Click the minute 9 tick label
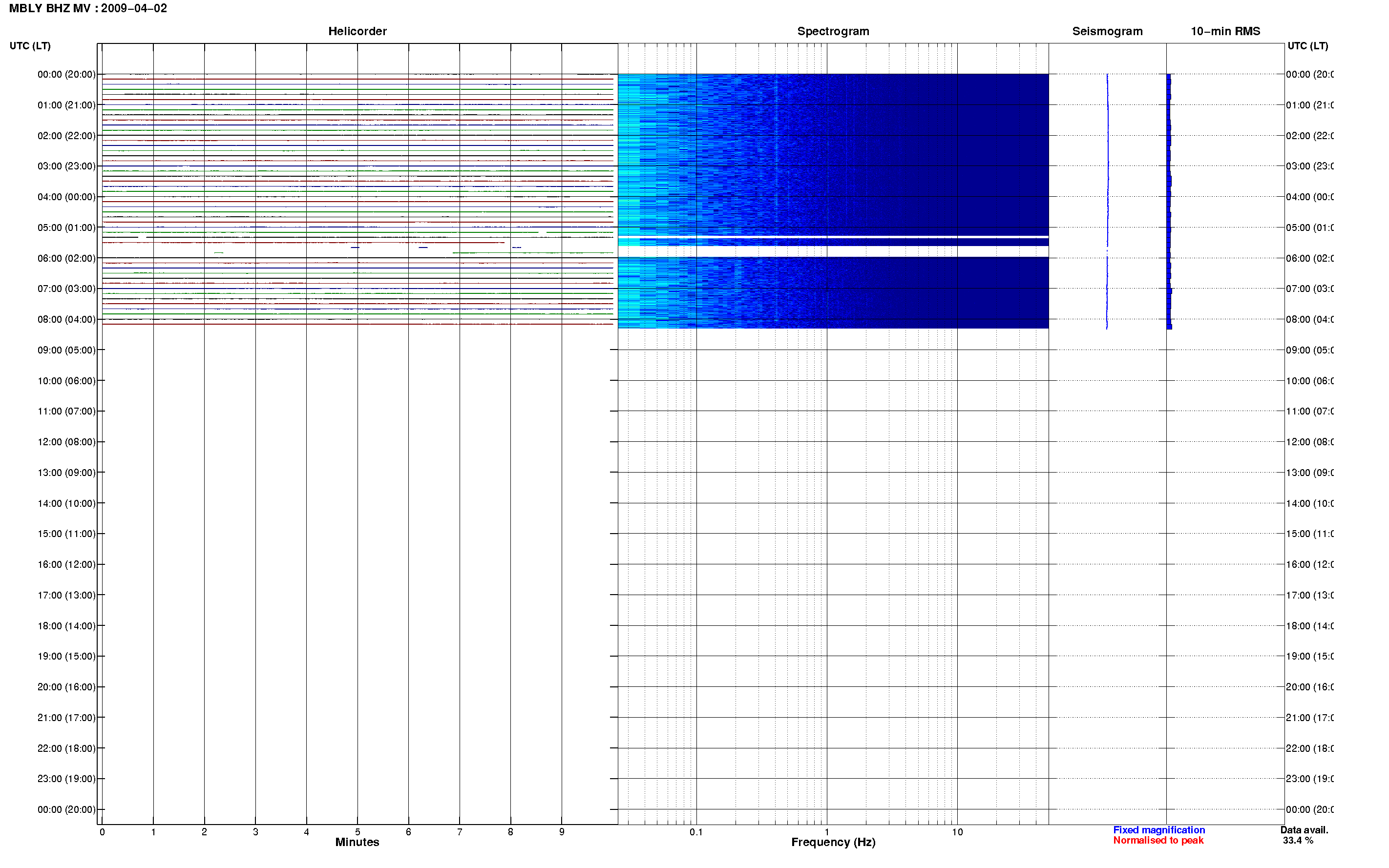The width and height of the screenshot is (1389, 868). [562, 832]
